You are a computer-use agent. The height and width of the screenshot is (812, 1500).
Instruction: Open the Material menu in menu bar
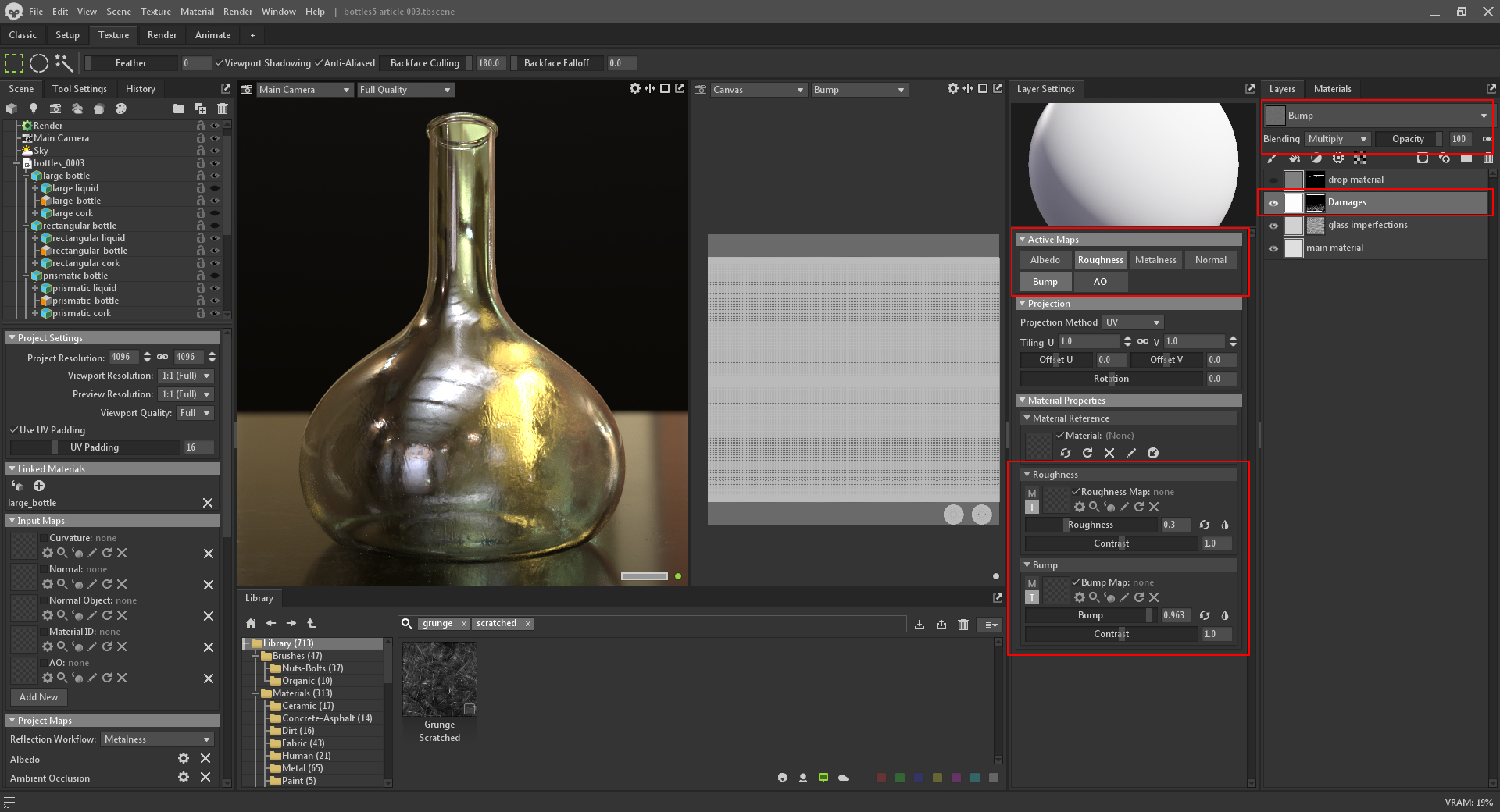click(197, 12)
